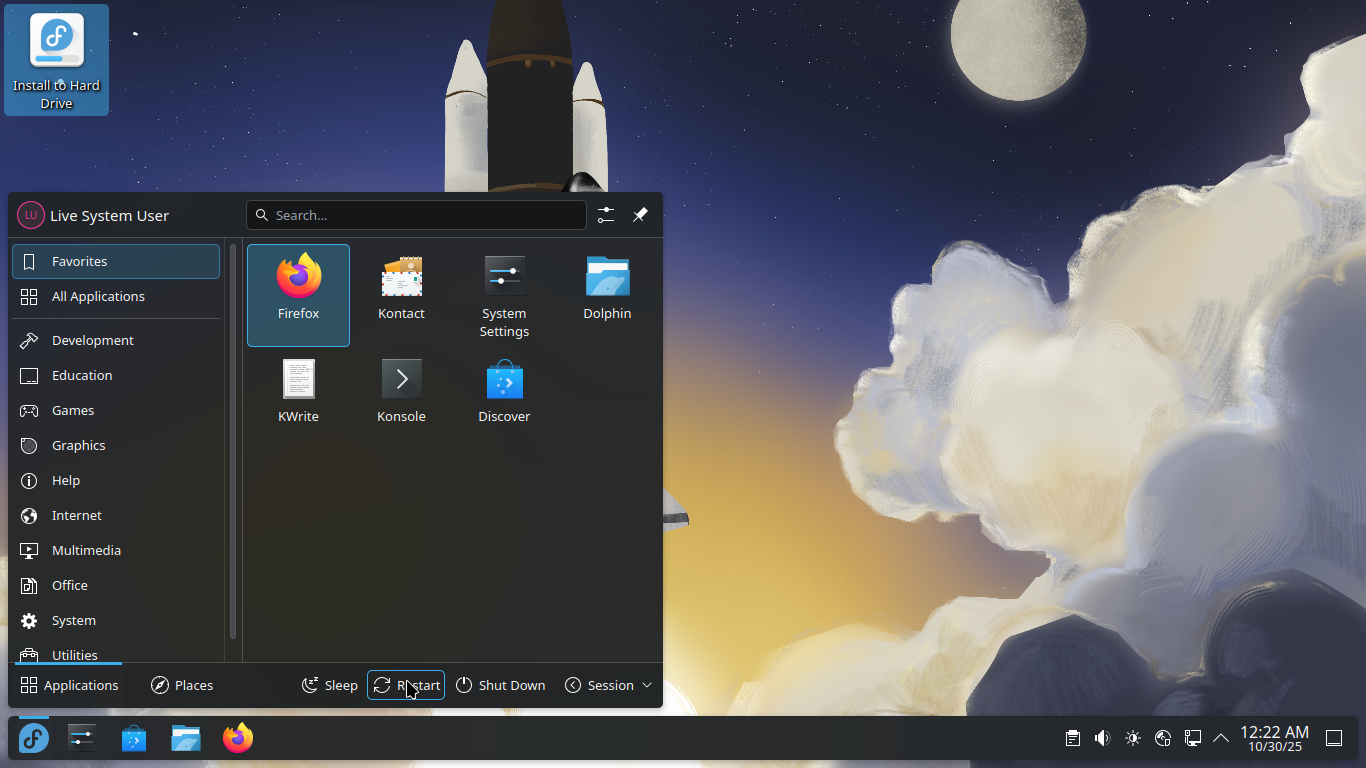Screen dimensions: 1366x768
Task: Launch Firefox from the taskbar
Action: (x=238, y=739)
